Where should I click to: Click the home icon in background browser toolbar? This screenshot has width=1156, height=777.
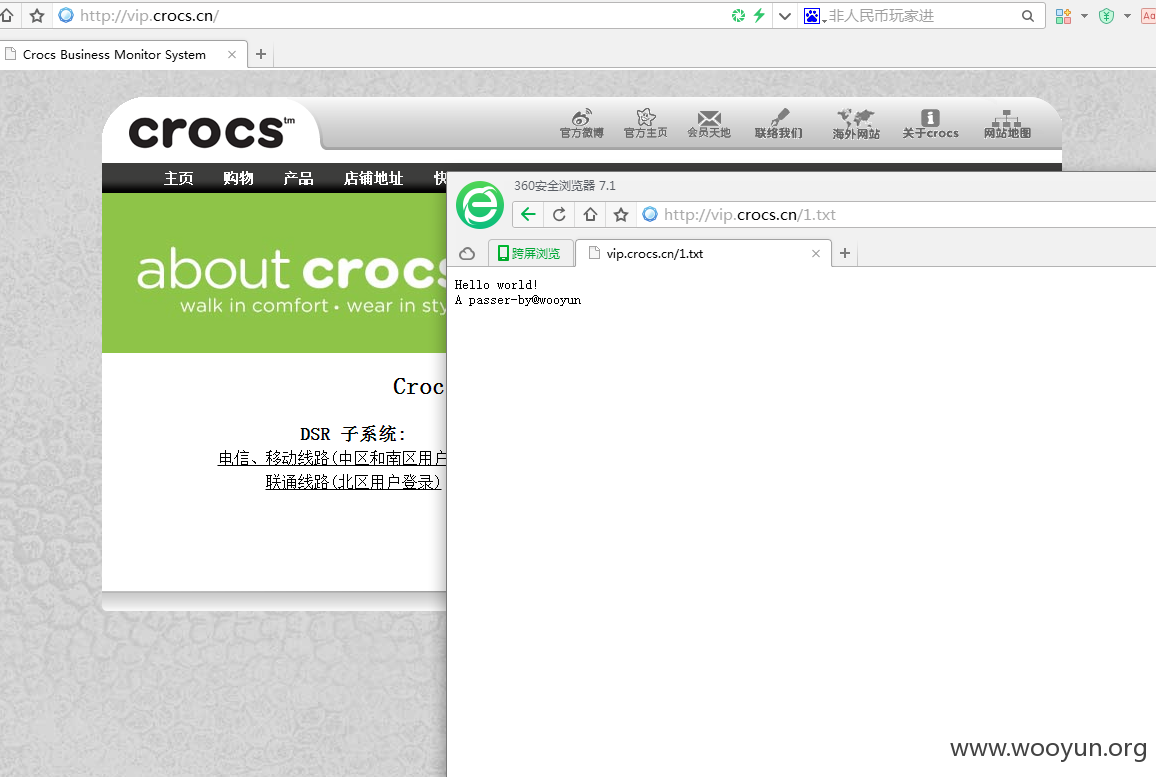click(x=7, y=15)
